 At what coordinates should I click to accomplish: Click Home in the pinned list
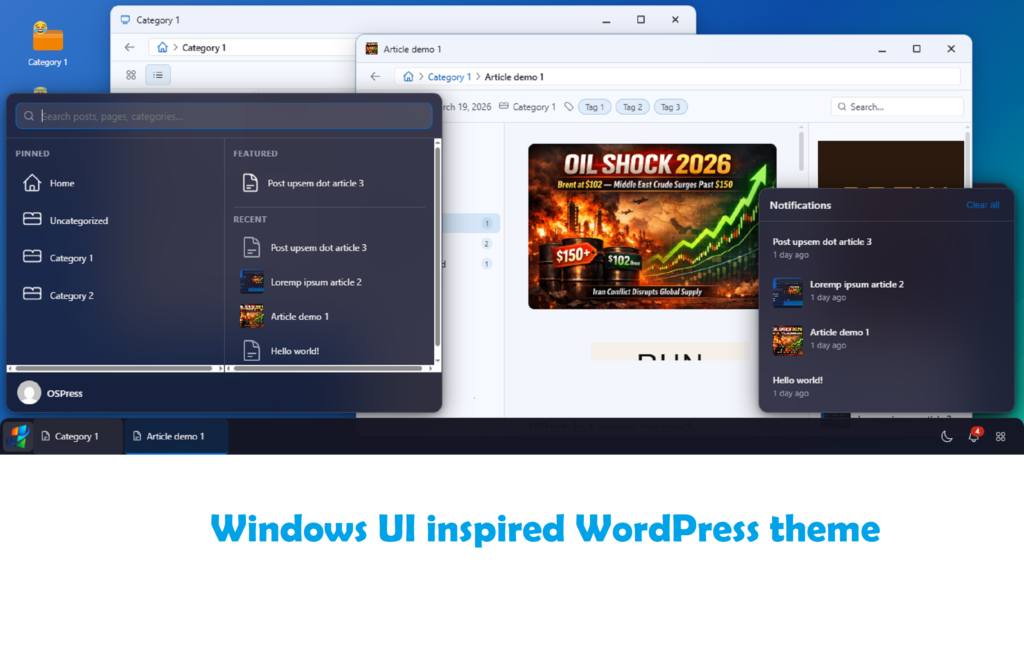point(62,183)
